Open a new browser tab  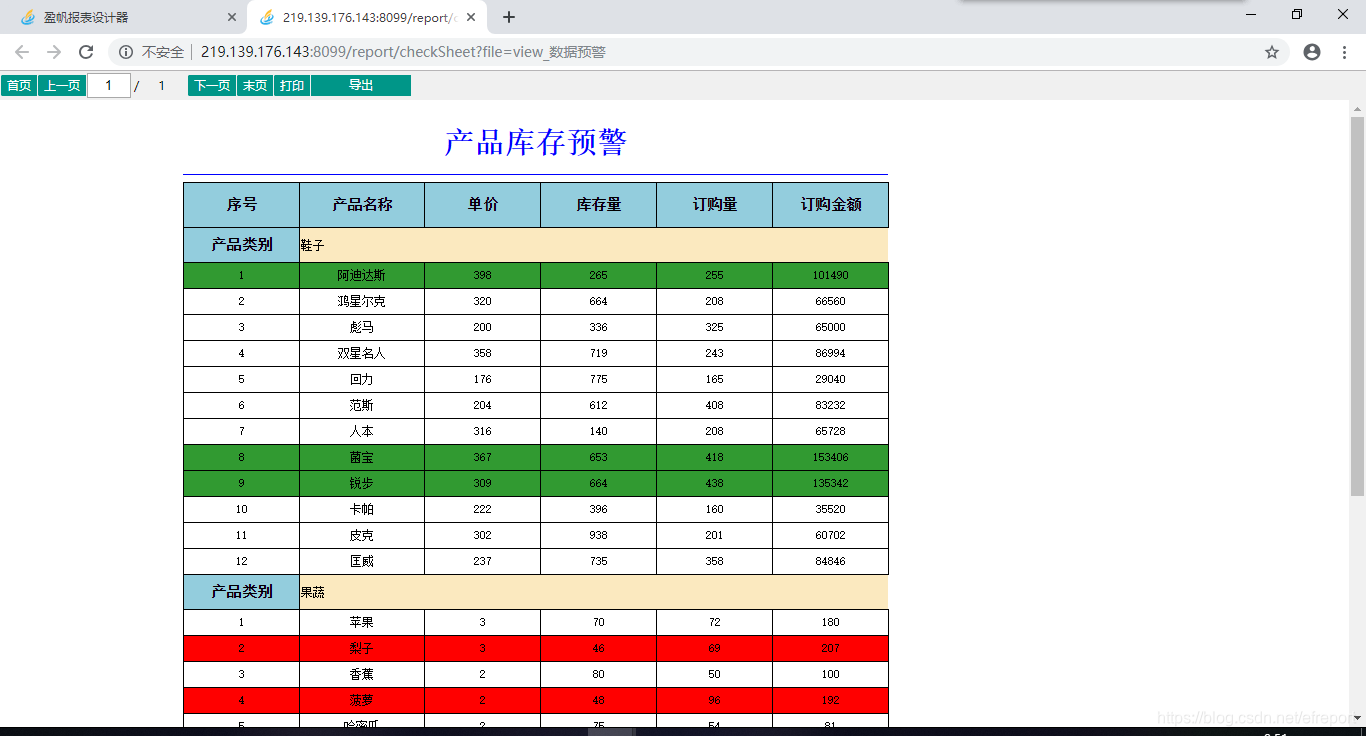point(509,17)
